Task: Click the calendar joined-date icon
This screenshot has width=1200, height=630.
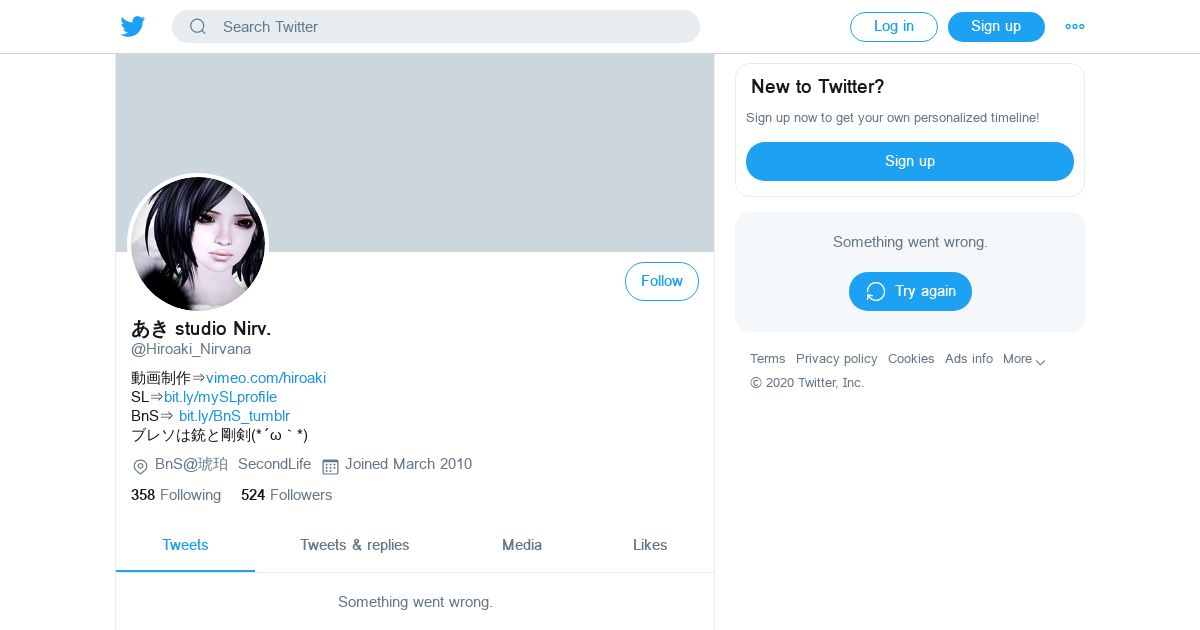Action: point(330,466)
